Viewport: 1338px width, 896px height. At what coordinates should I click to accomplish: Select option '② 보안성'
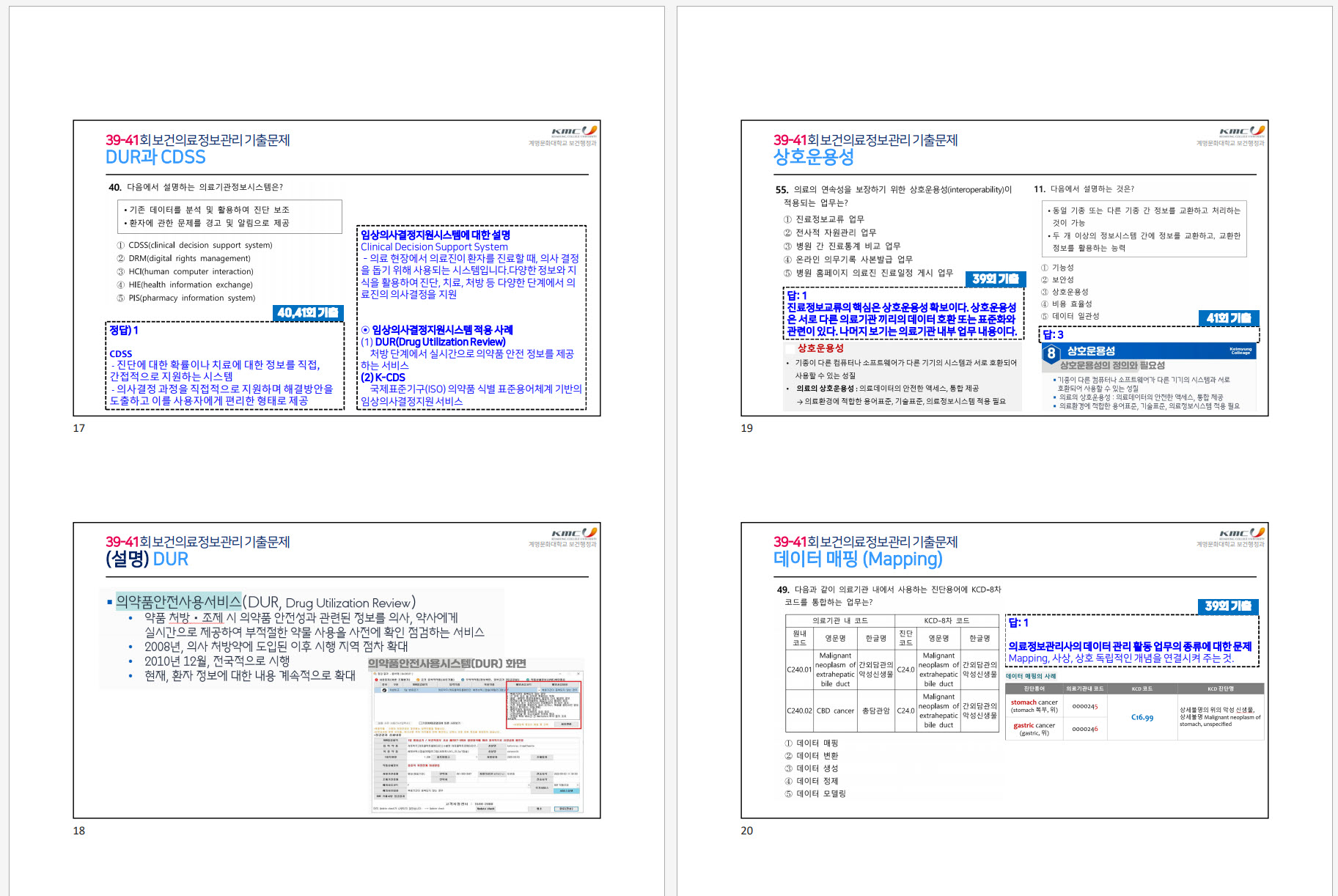pos(1057,279)
